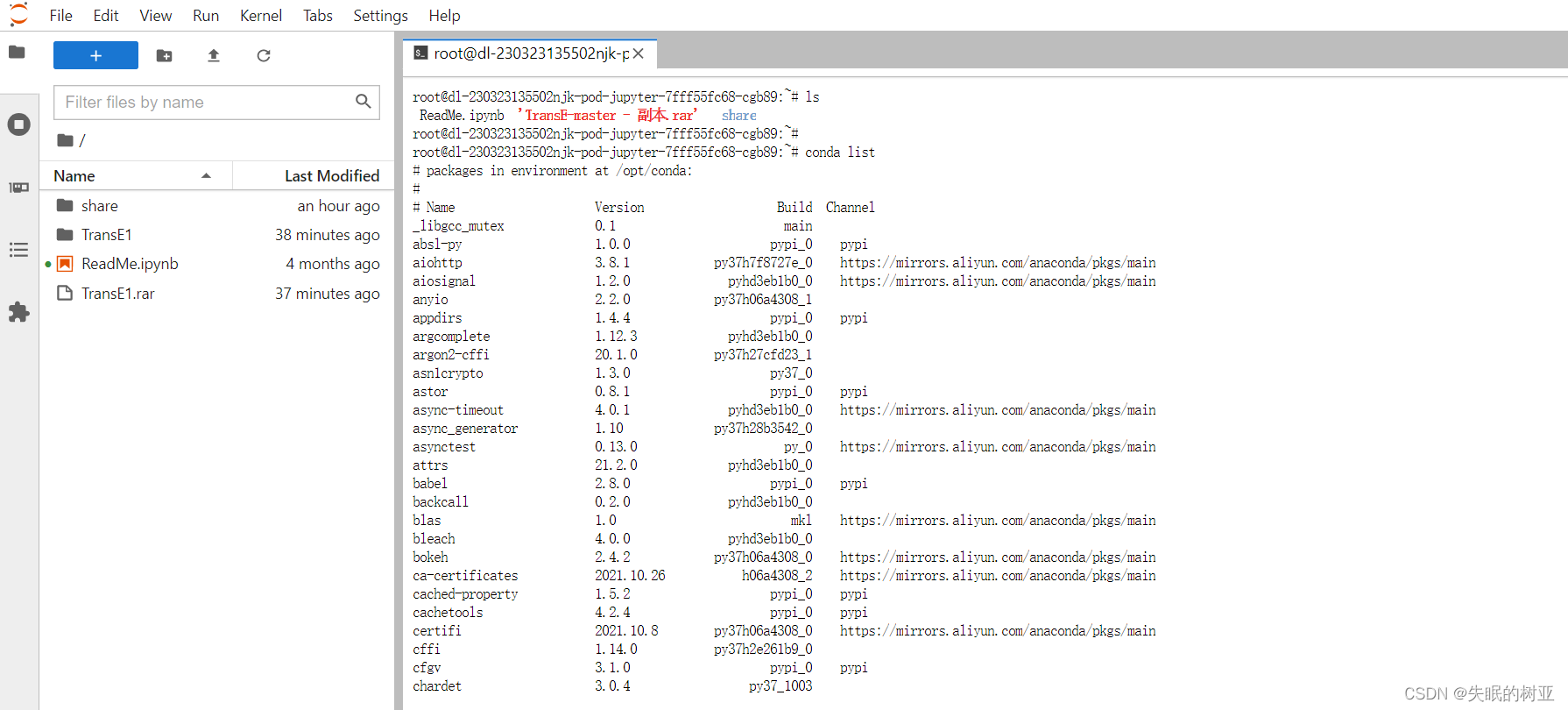
Task: Click 'ReadMe.ipynb' in terminal ls output
Action: click(x=462, y=116)
